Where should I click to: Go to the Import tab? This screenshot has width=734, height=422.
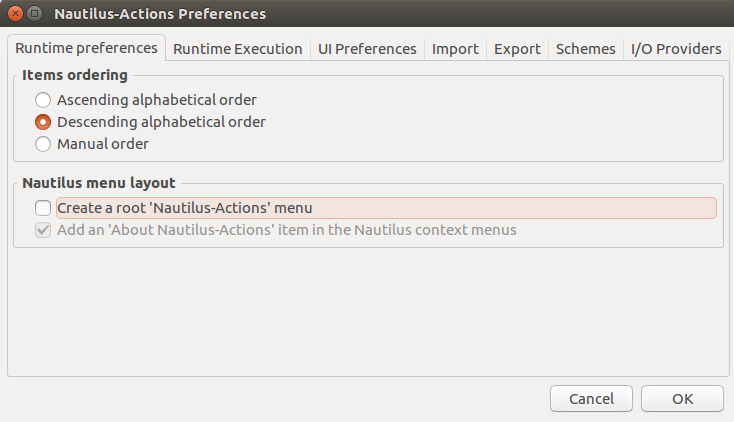pos(455,49)
